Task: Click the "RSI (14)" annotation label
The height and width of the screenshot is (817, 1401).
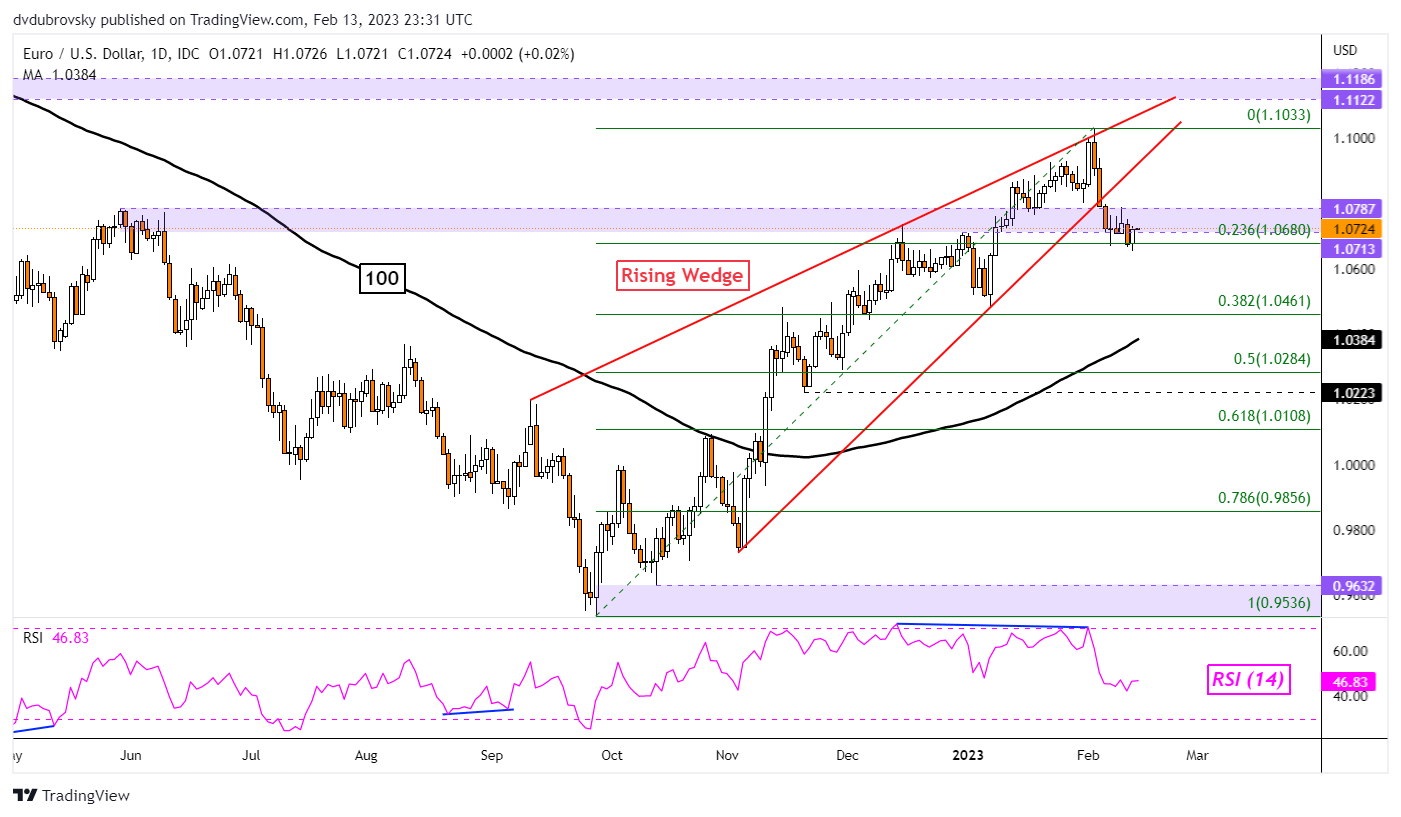Action: (x=1248, y=681)
